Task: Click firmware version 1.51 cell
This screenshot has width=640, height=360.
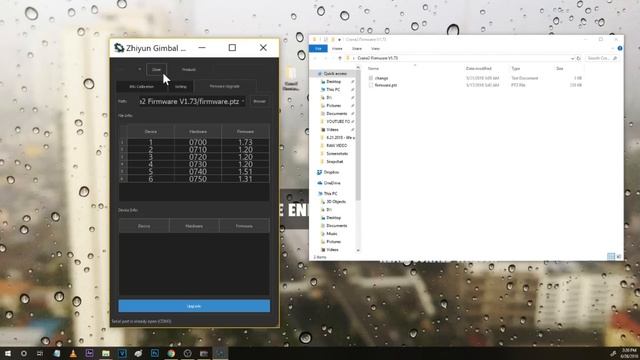Action: click(245, 172)
